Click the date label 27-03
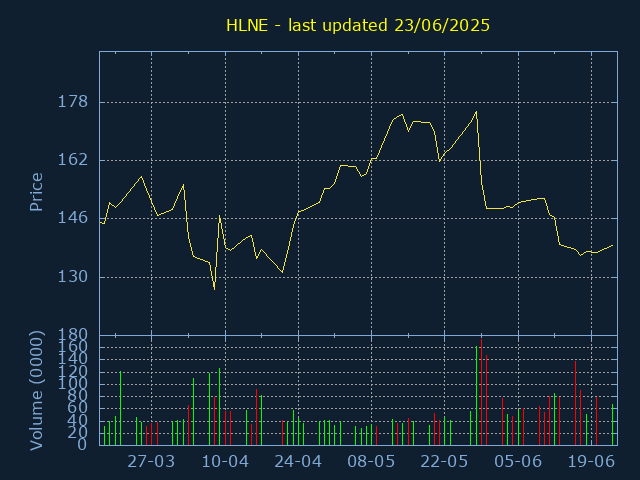This screenshot has height=480, width=640. pyautogui.click(x=151, y=462)
